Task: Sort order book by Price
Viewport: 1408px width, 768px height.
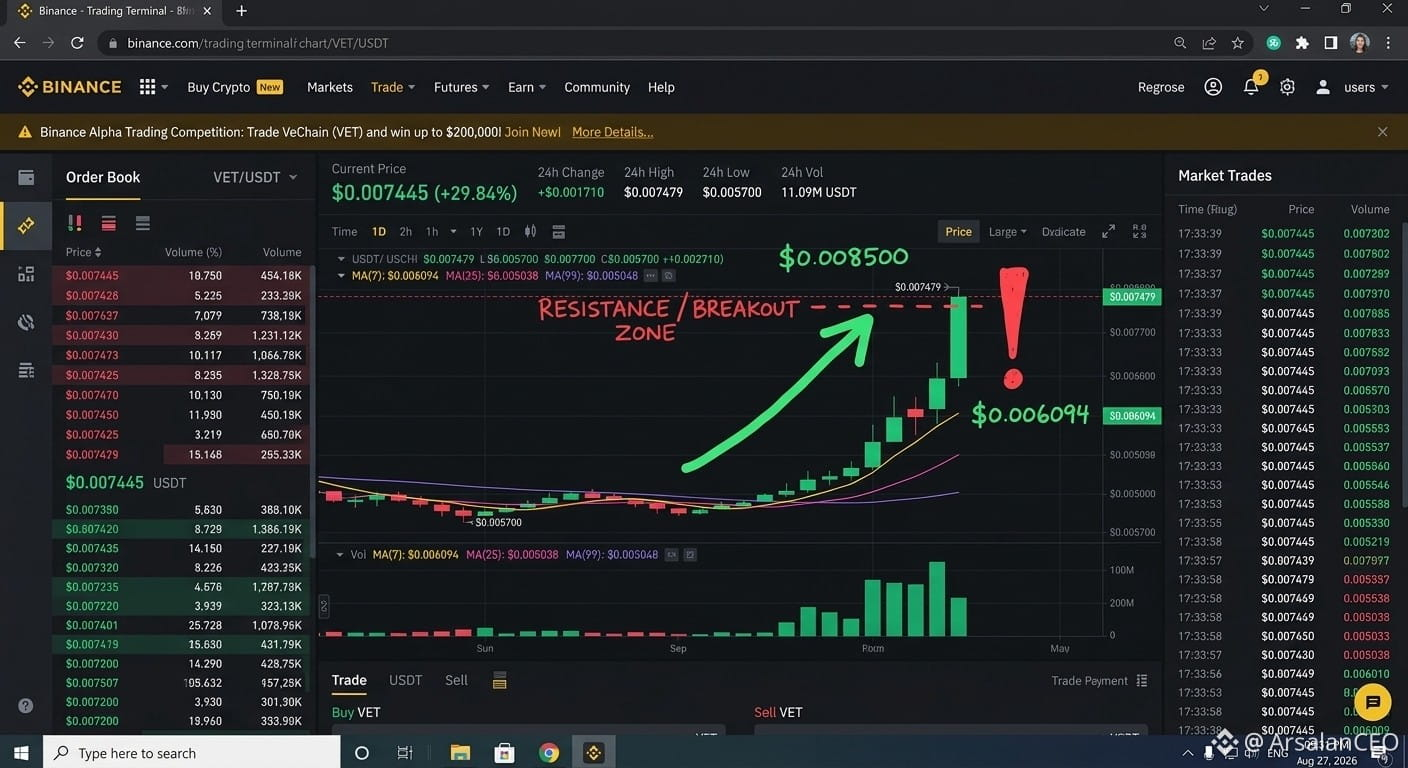Action: (84, 252)
